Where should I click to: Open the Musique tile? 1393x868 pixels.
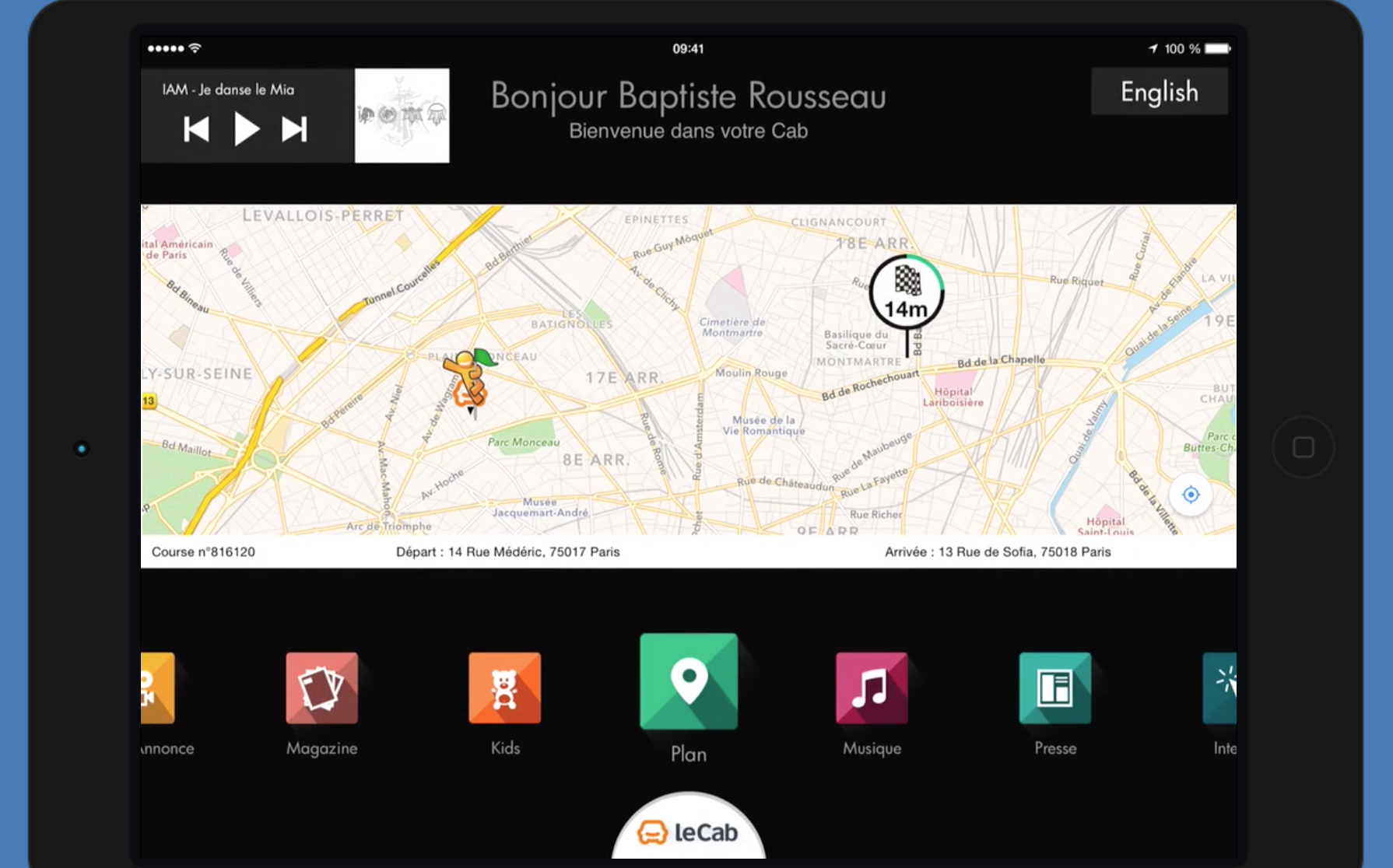click(872, 688)
